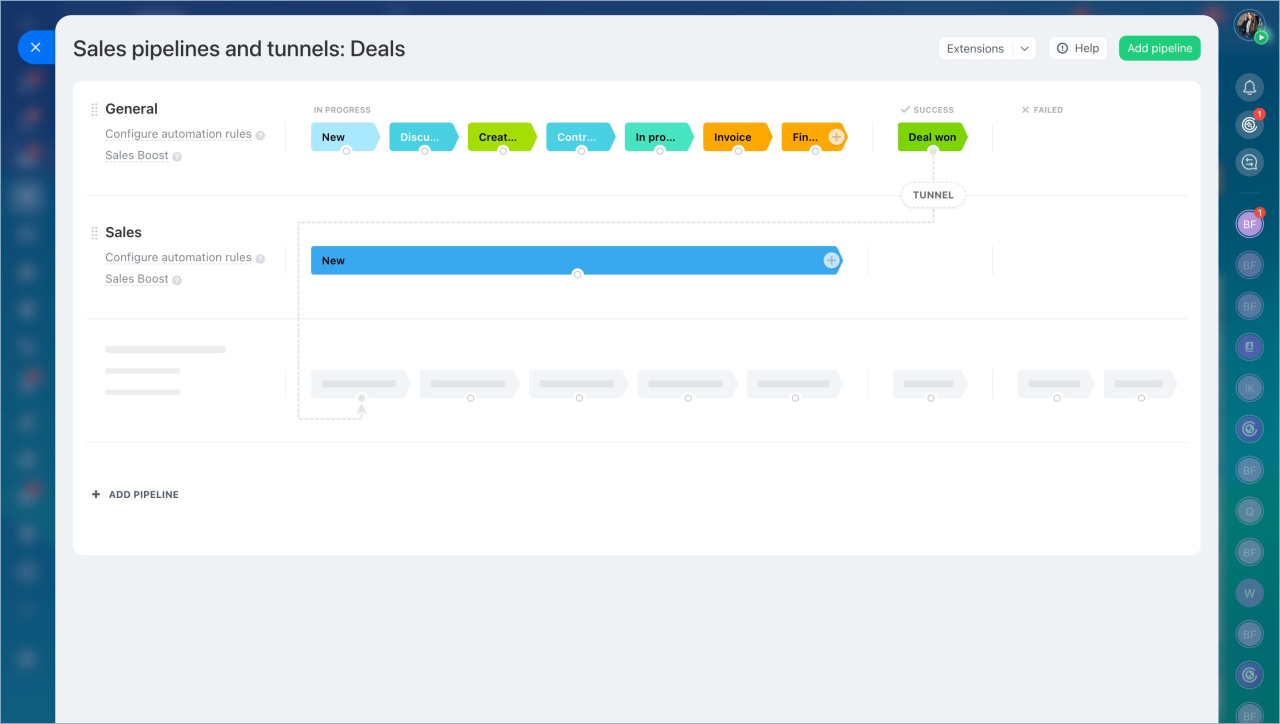Open the Help button
The width and height of the screenshot is (1280, 724).
pos(1078,49)
